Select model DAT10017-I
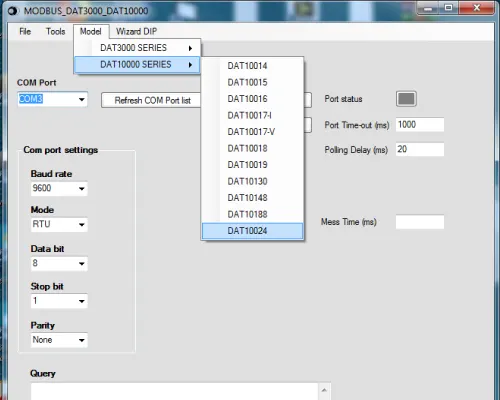 pyautogui.click(x=252, y=115)
